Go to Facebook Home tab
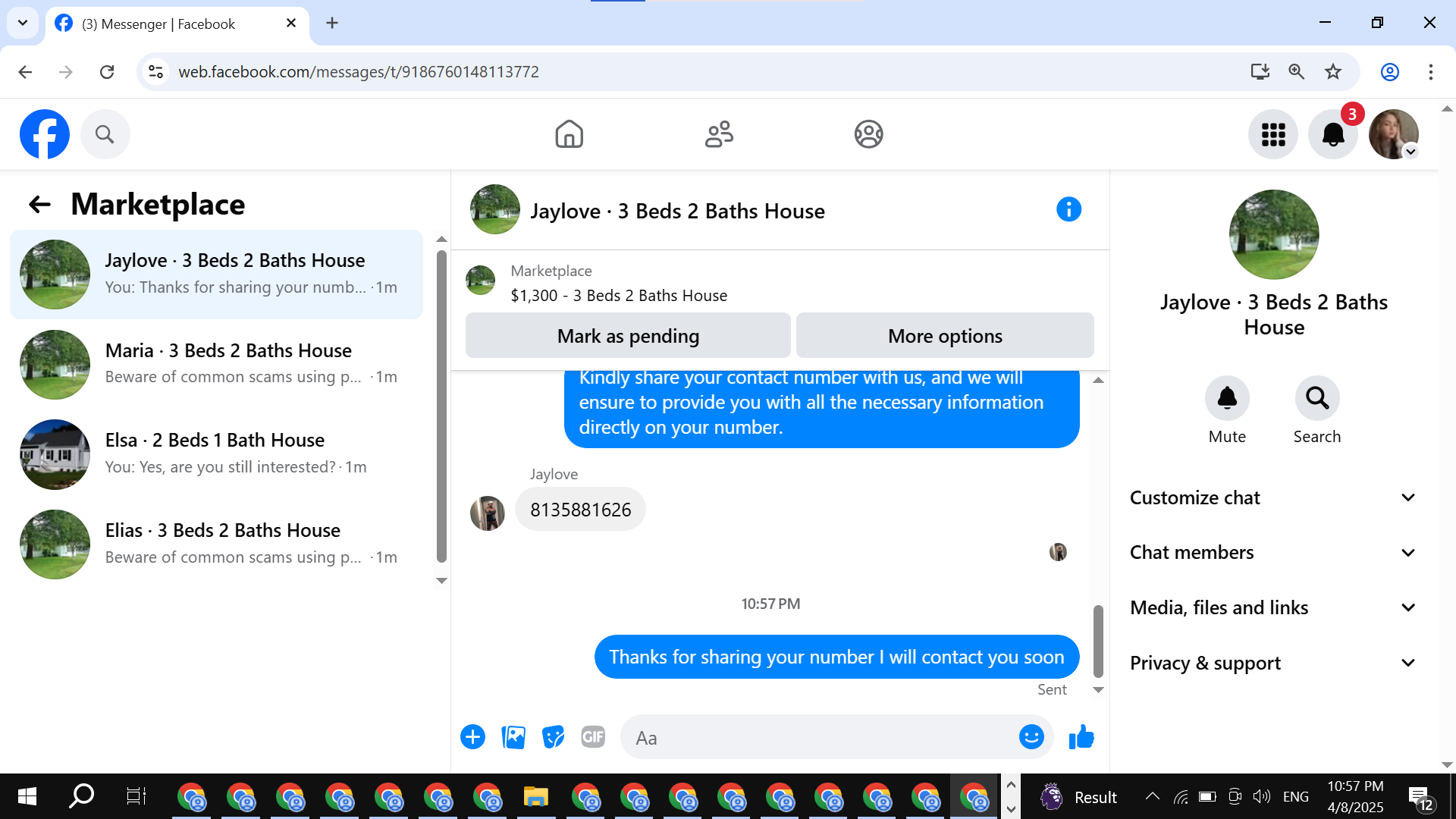Image resolution: width=1456 pixels, height=819 pixels. [x=569, y=134]
